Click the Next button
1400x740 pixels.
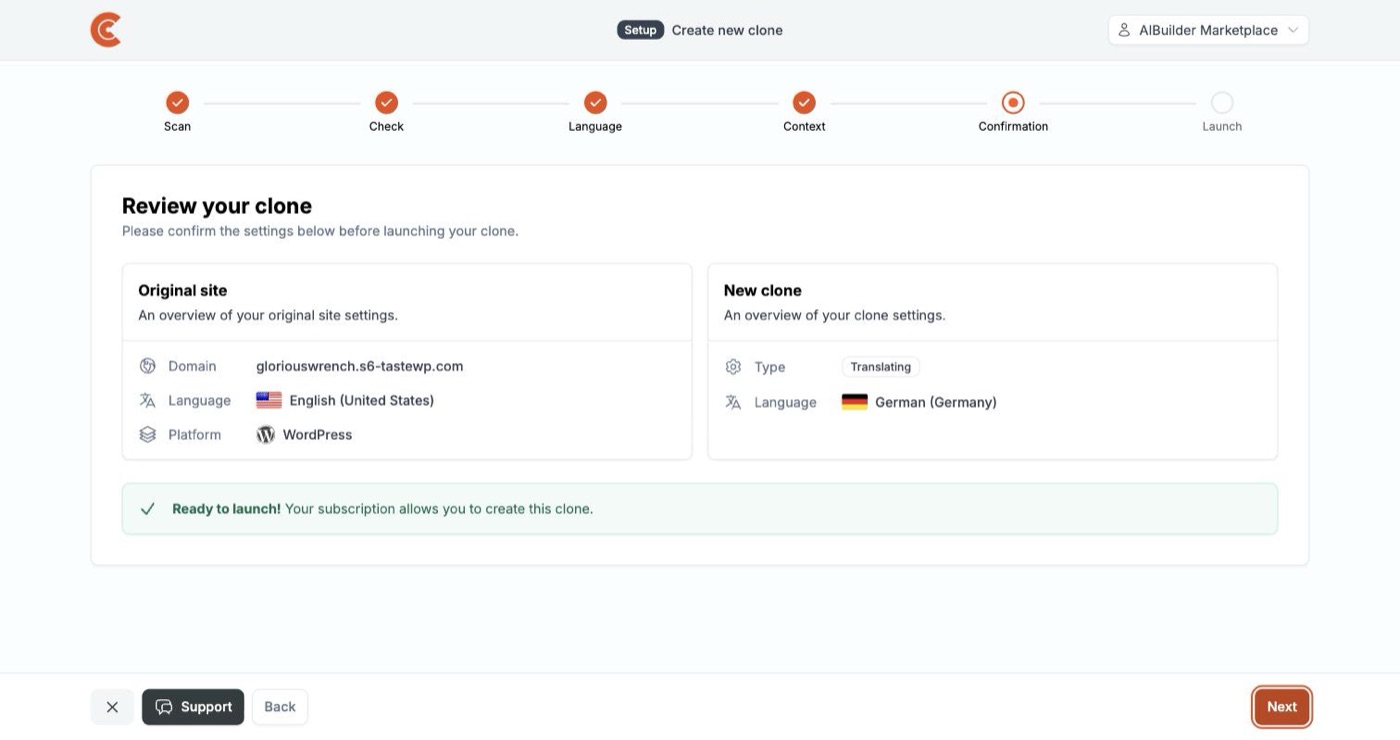(x=1282, y=707)
